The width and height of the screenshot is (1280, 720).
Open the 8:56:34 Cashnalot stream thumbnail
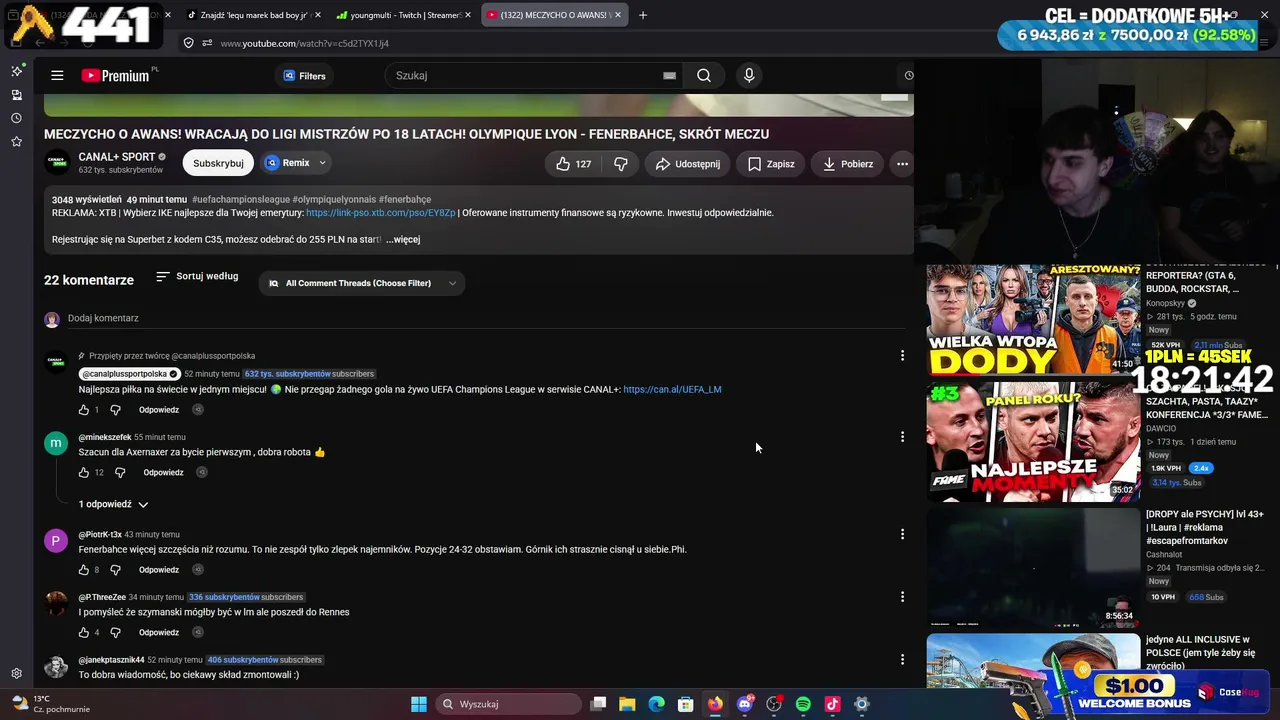(x=1033, y=568)
